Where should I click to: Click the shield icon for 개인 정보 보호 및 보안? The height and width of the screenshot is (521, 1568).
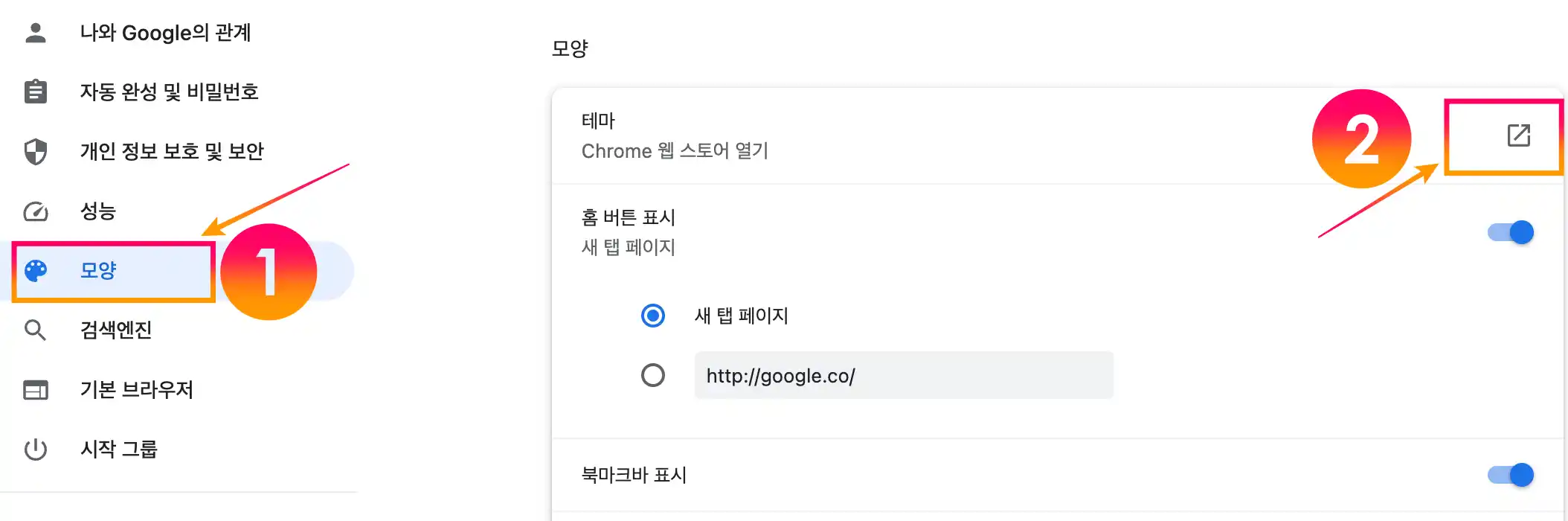[36, 152]
